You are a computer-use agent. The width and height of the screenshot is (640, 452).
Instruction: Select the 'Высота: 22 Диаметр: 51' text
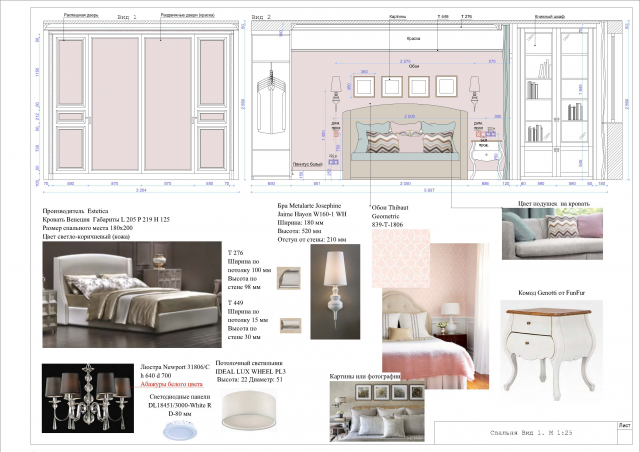pos(250,380)
